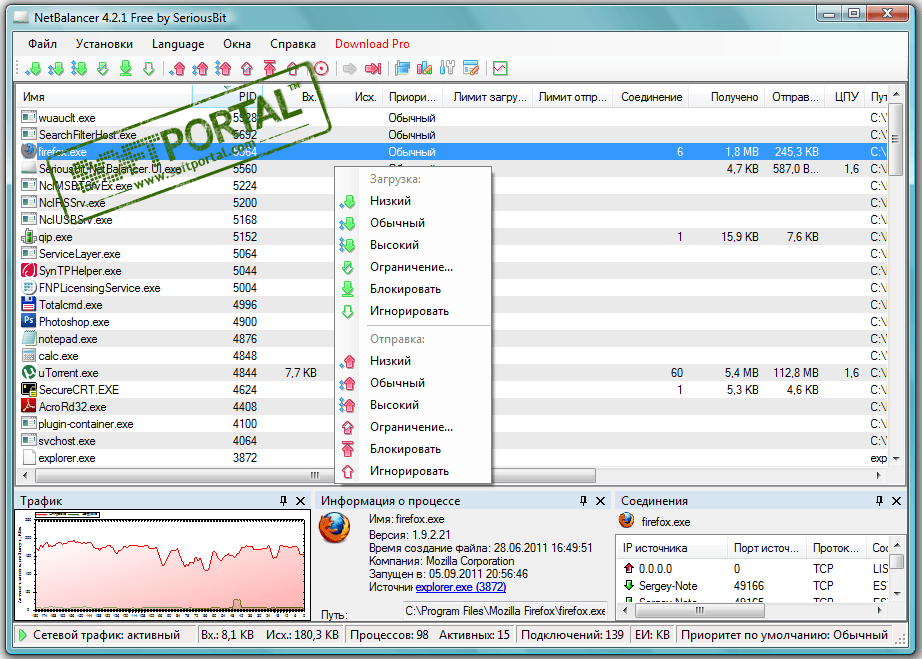Viewport: 922px width, 659px height.
Task: Open the Окна menu
Action: click(237, 44)
